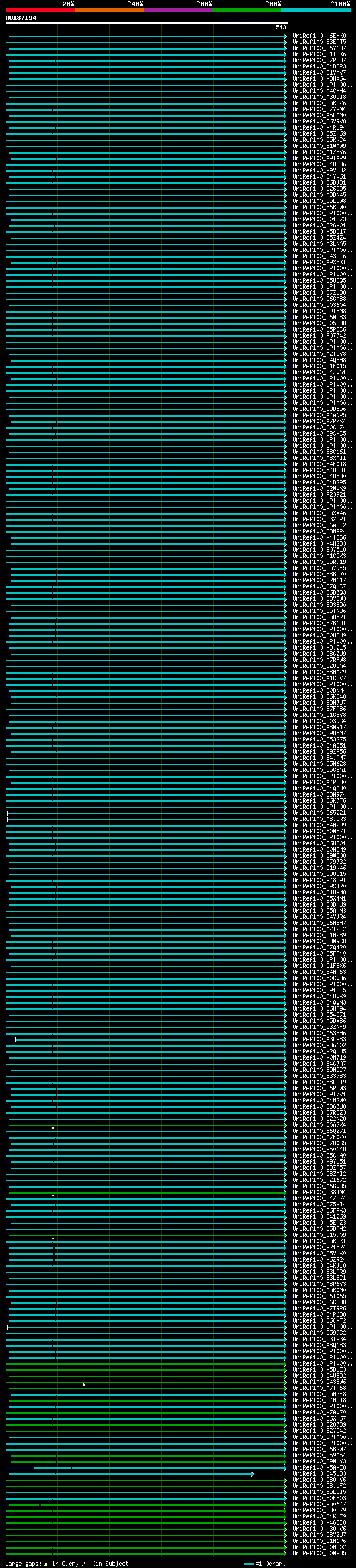Open hit UniRef100_C7PC87
This screenshot has width=356, height=1568.
(319, 60)
